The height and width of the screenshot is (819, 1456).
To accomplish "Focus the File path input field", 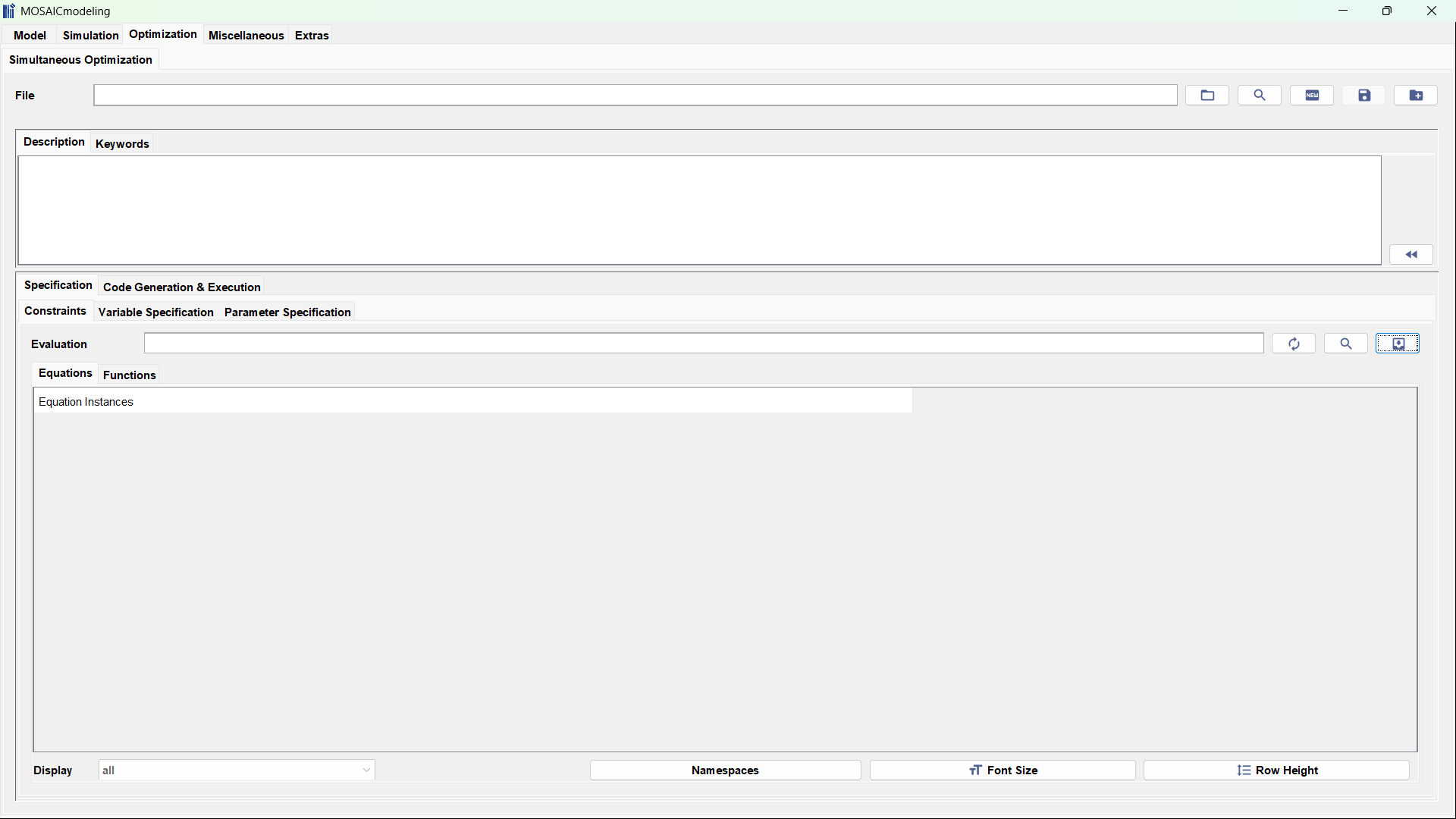I will click(x=635, y=95).
